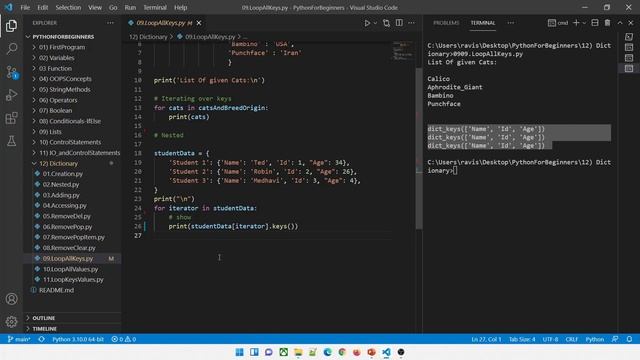Open the Terminal menu
The width and height of the screenshot is (640, 360).
coord(155,7)
